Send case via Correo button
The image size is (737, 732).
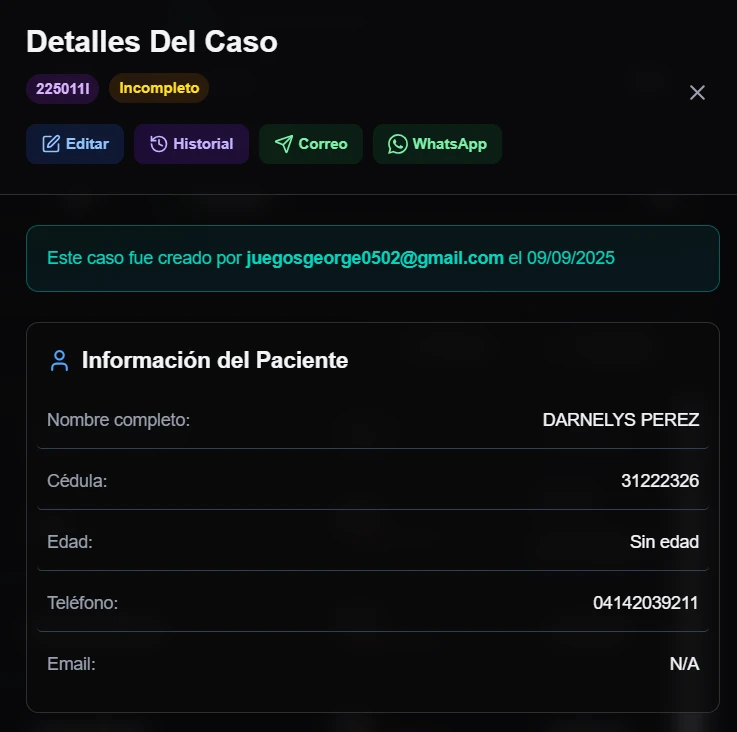click(311, 144)
